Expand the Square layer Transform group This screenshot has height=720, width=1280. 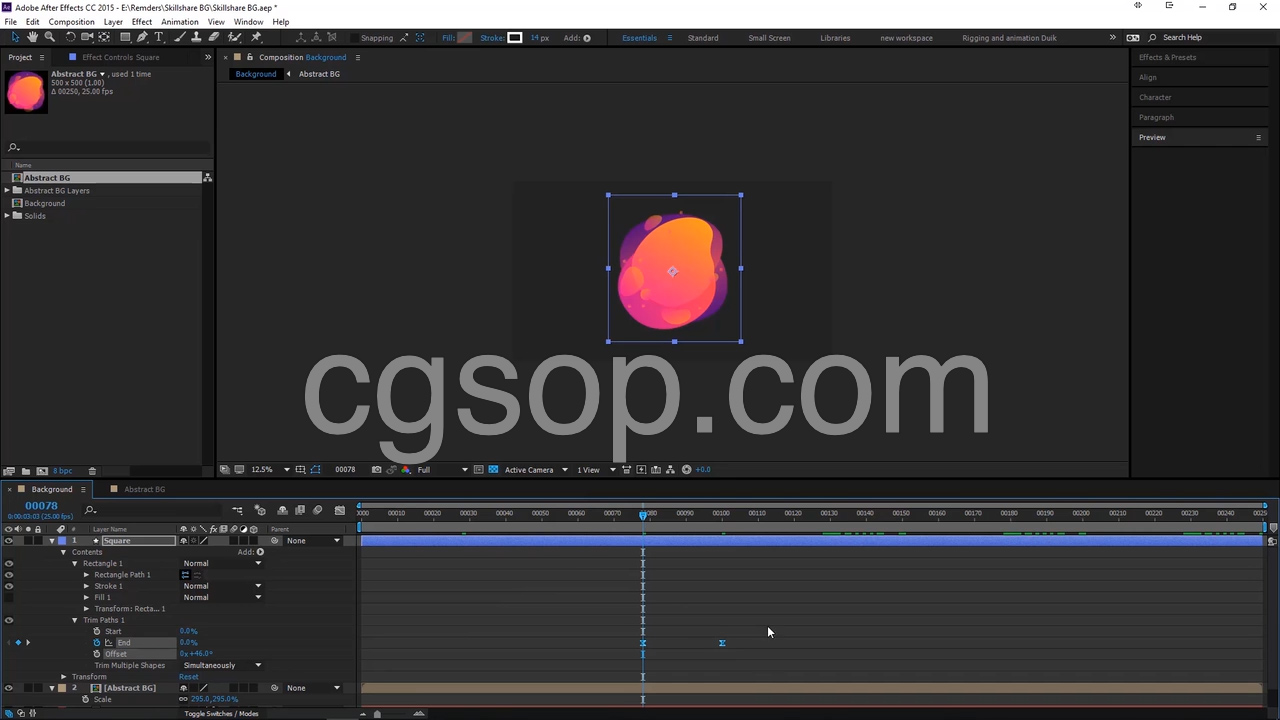[x=63, y=677]
